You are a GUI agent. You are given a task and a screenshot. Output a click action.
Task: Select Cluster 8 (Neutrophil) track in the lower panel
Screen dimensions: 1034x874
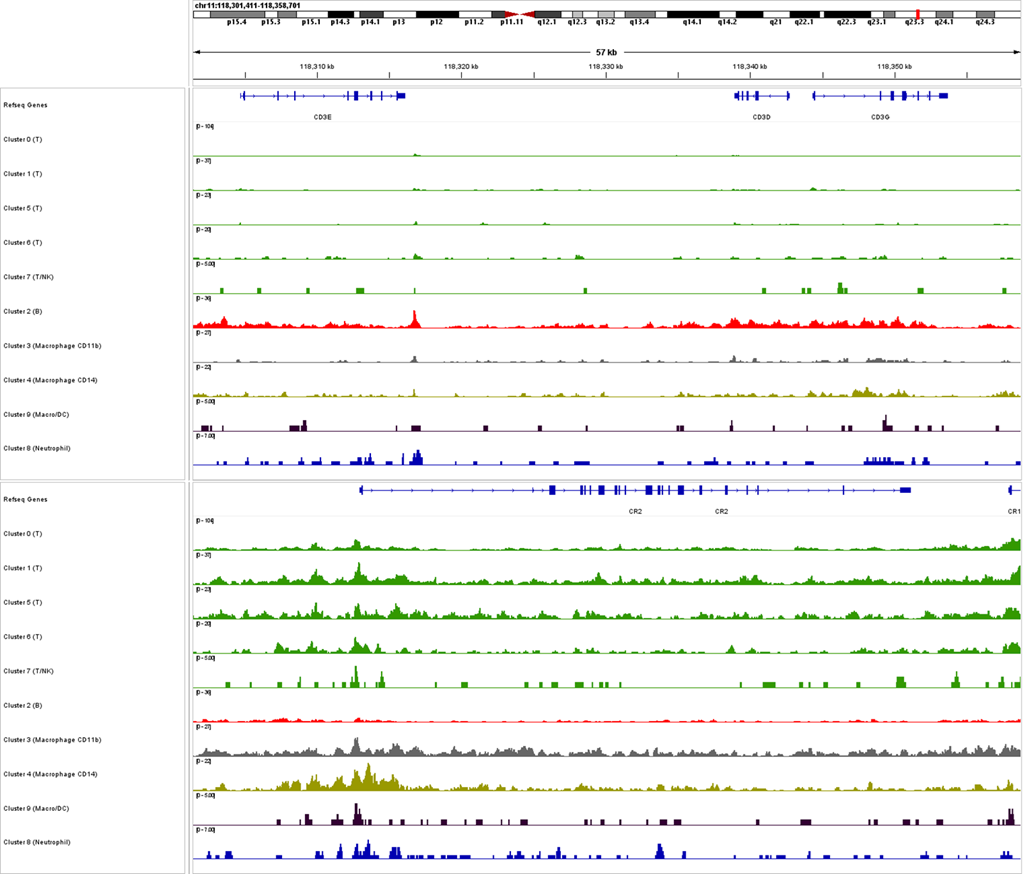point(37,842)
